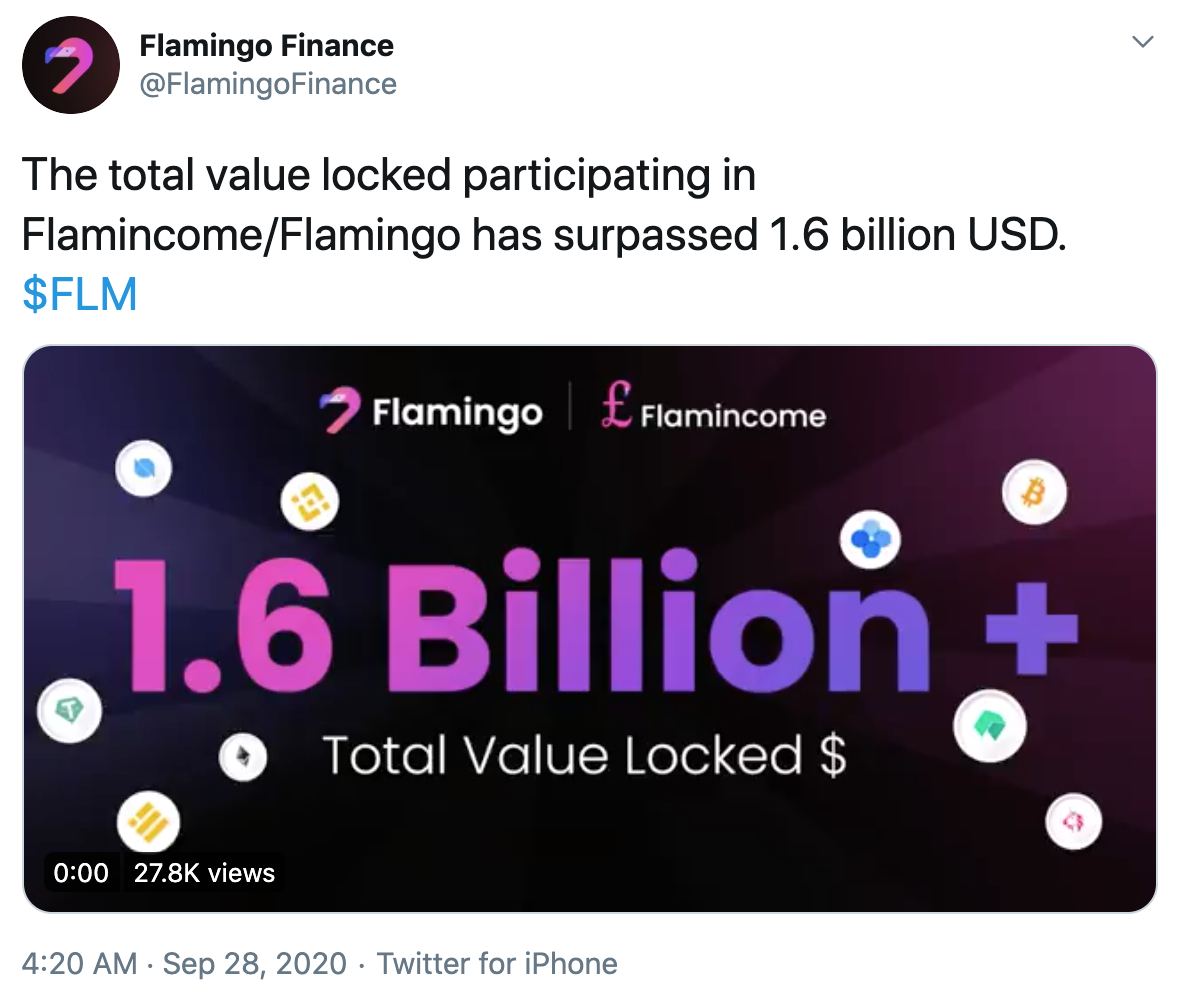The image size is (1182, 1002).
Task: Click the blue coin icon at top left
Action: coord(144,470)
